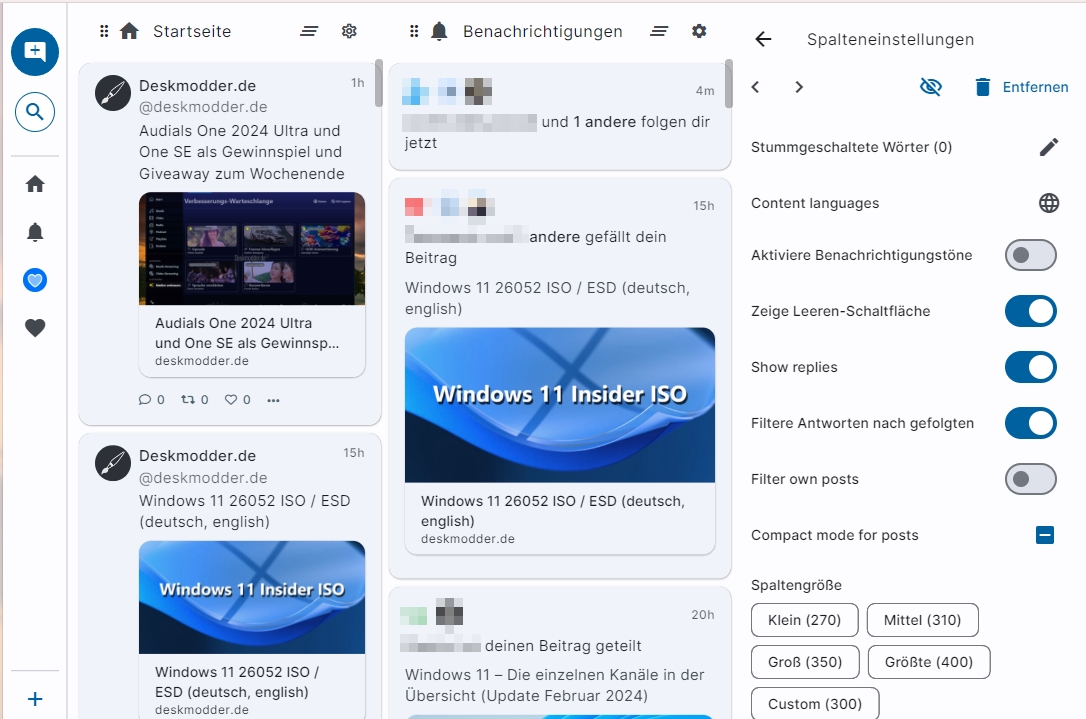Enable the Filter own posts switch
Image resolution: width=1086 pixels, height=719 pixels.
point(1031,479)
